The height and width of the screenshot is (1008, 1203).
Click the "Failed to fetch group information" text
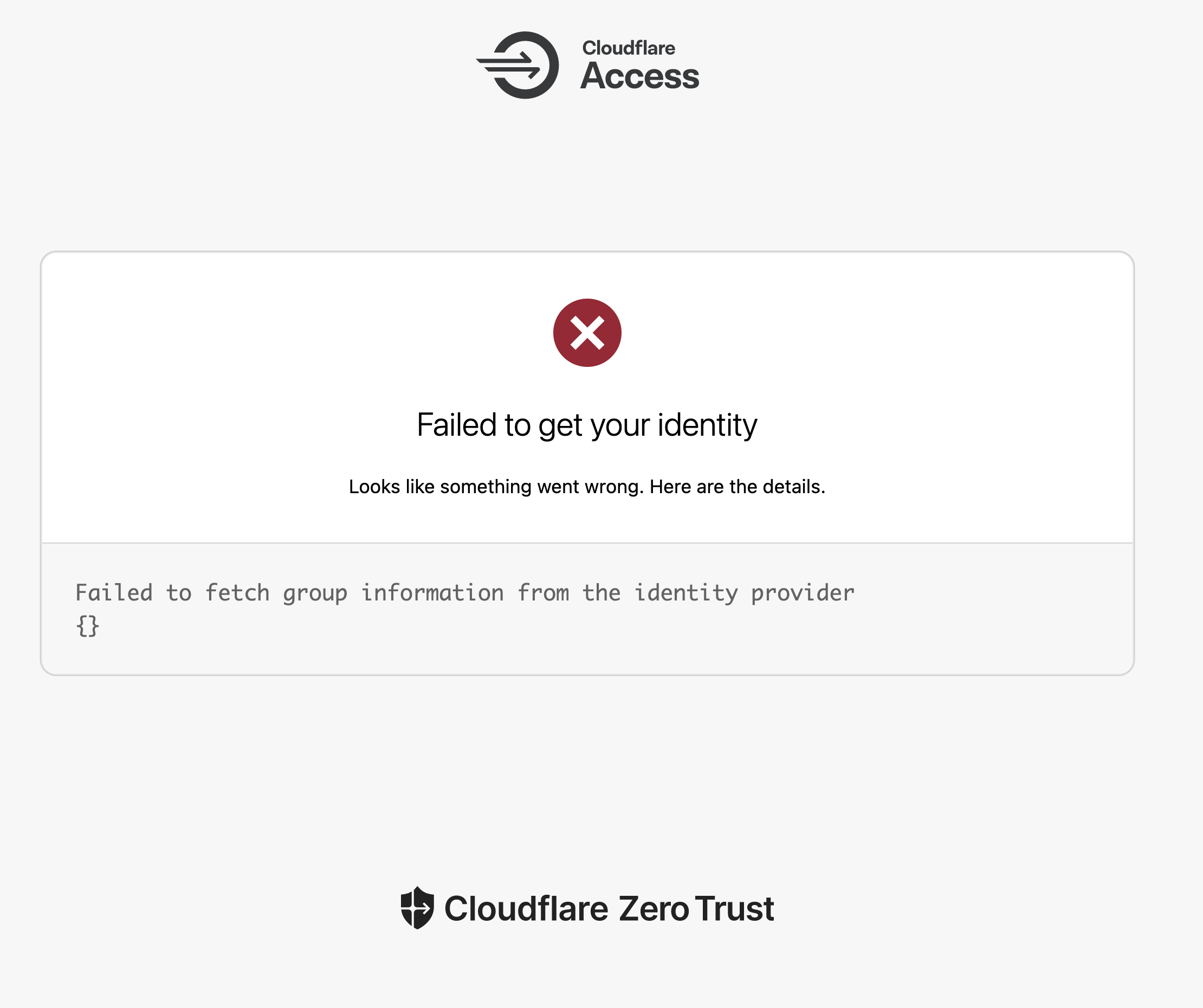tap(289, 593)
